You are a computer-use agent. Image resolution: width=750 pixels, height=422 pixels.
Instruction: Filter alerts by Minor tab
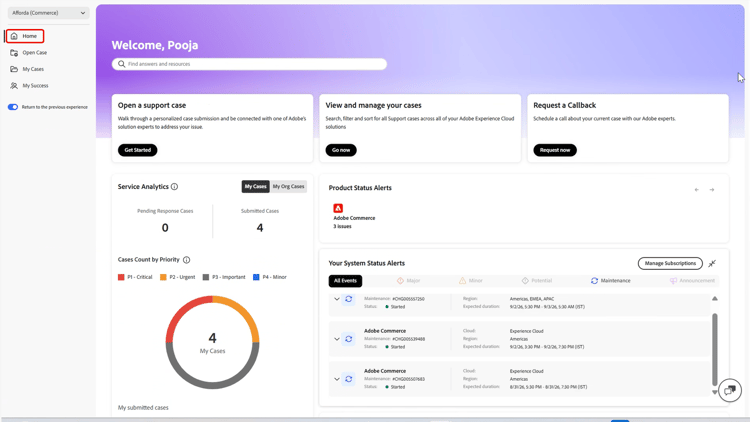click(x=471, y=281)
